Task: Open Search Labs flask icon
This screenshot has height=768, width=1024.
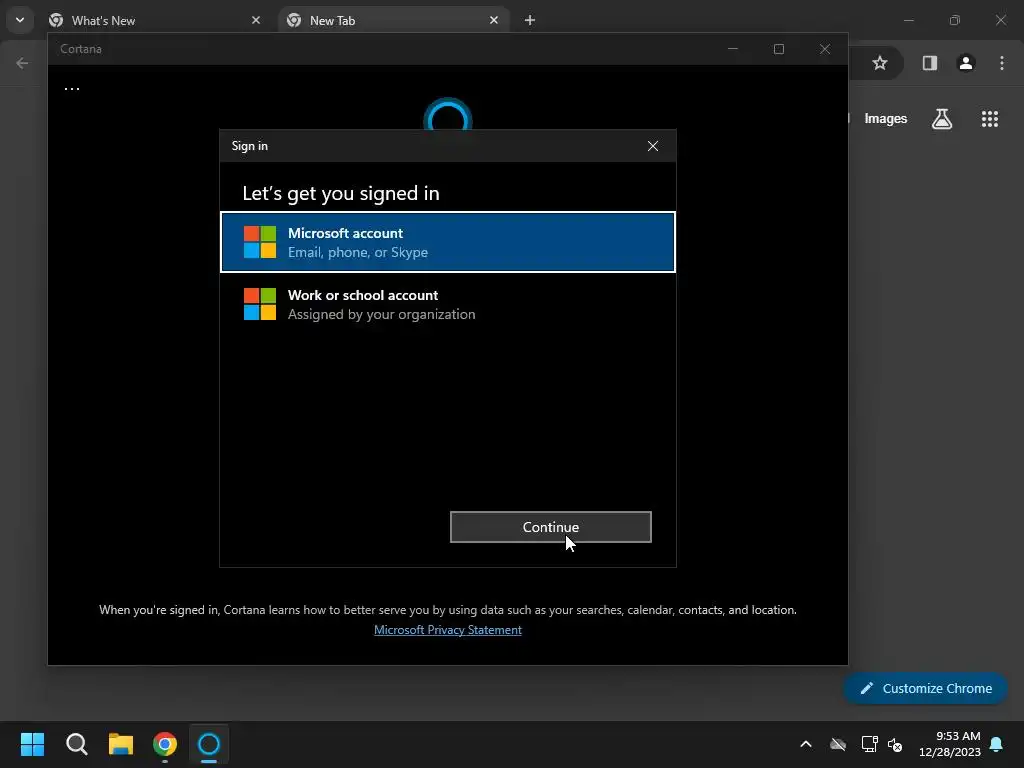Action: 941,119
